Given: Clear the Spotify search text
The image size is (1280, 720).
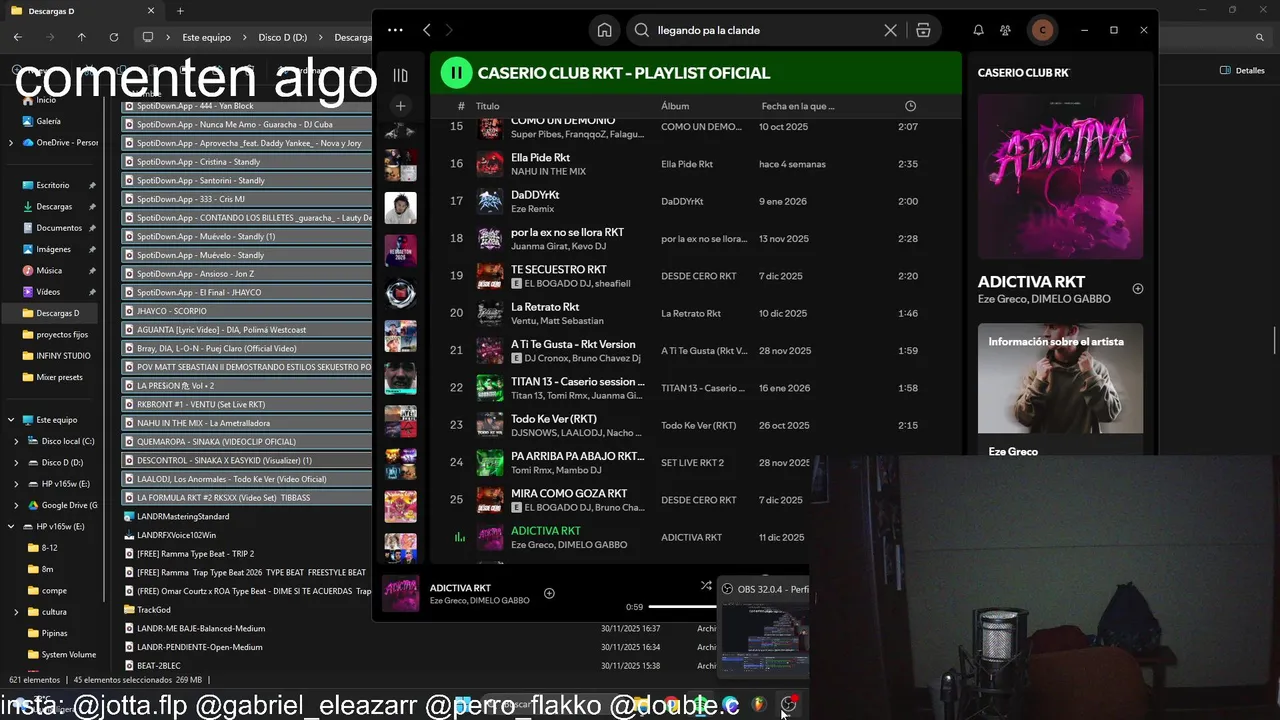Looking at the screenshot, I should click(890, 30).
